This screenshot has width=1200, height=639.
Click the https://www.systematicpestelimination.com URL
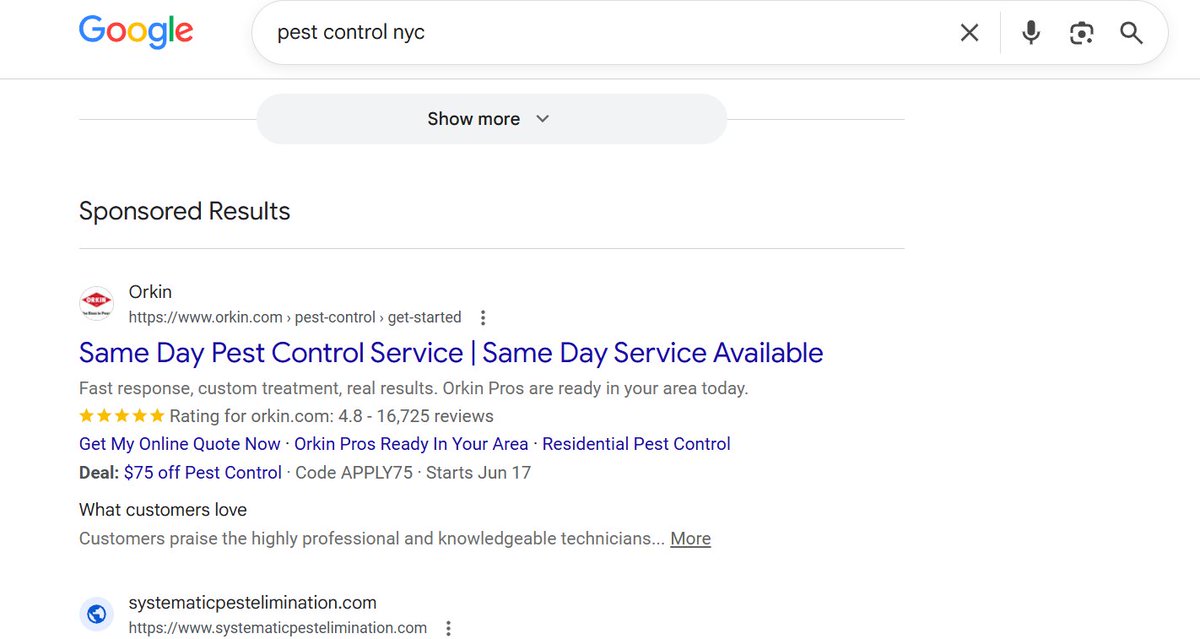coord(278,629)
